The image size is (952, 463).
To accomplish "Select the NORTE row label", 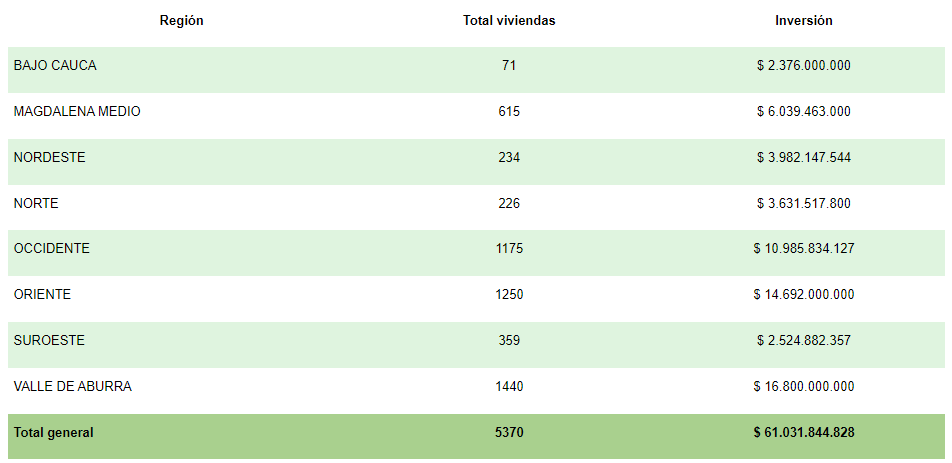I will coord(36,203).
